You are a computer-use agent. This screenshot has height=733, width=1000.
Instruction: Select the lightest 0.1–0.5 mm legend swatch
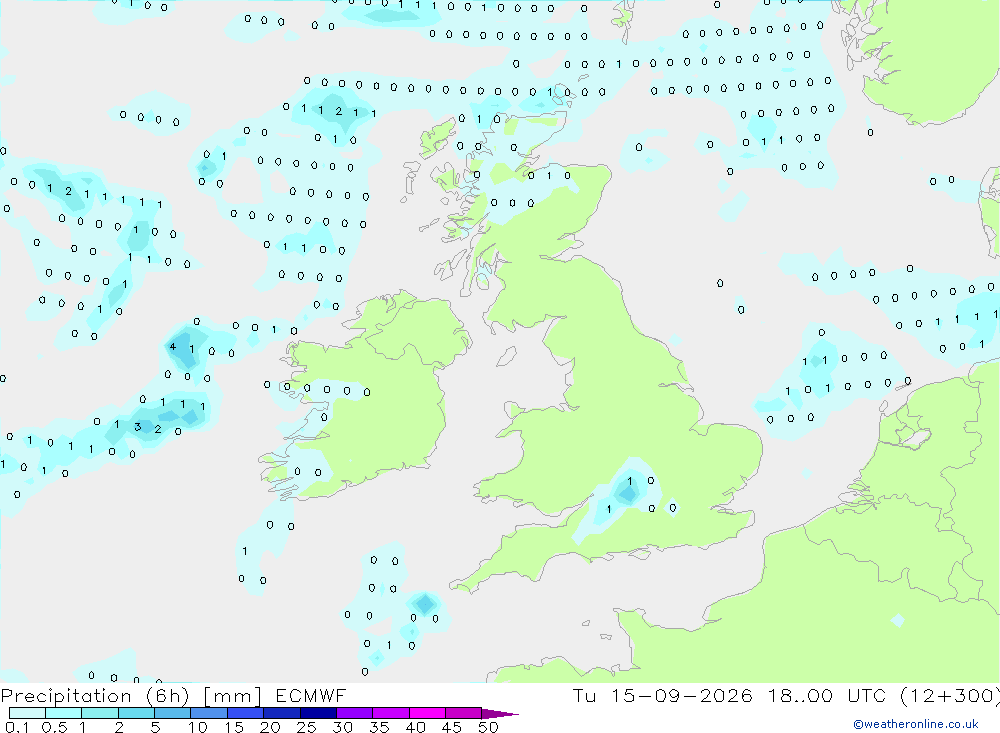(27, 713)
